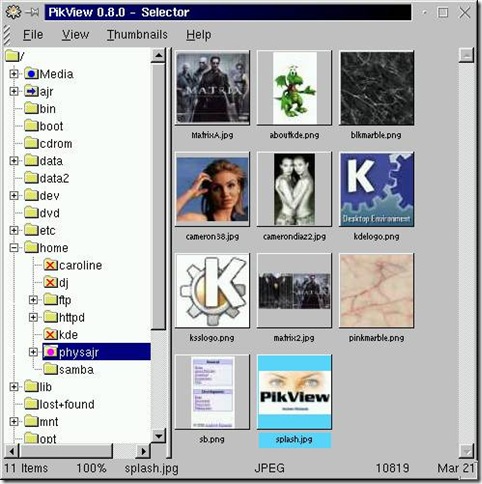Select the blkmarble.png thumbnail
Screen dimensions: 482x484
coord(376,88)
